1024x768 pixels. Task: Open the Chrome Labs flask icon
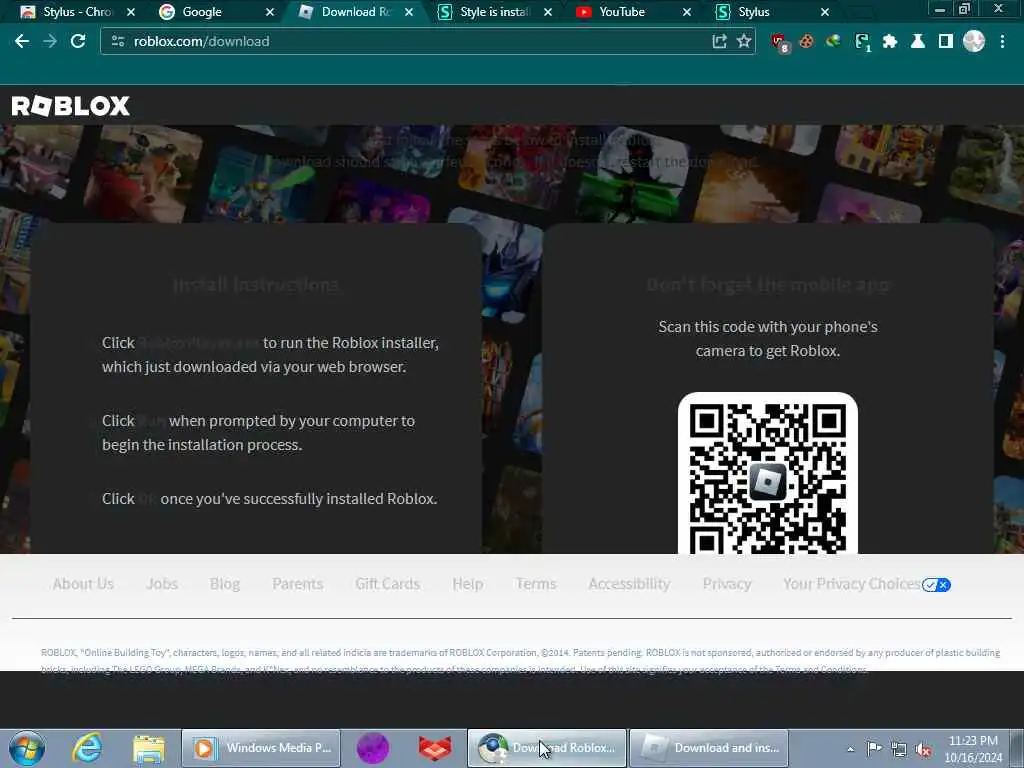tap(918, 42)
